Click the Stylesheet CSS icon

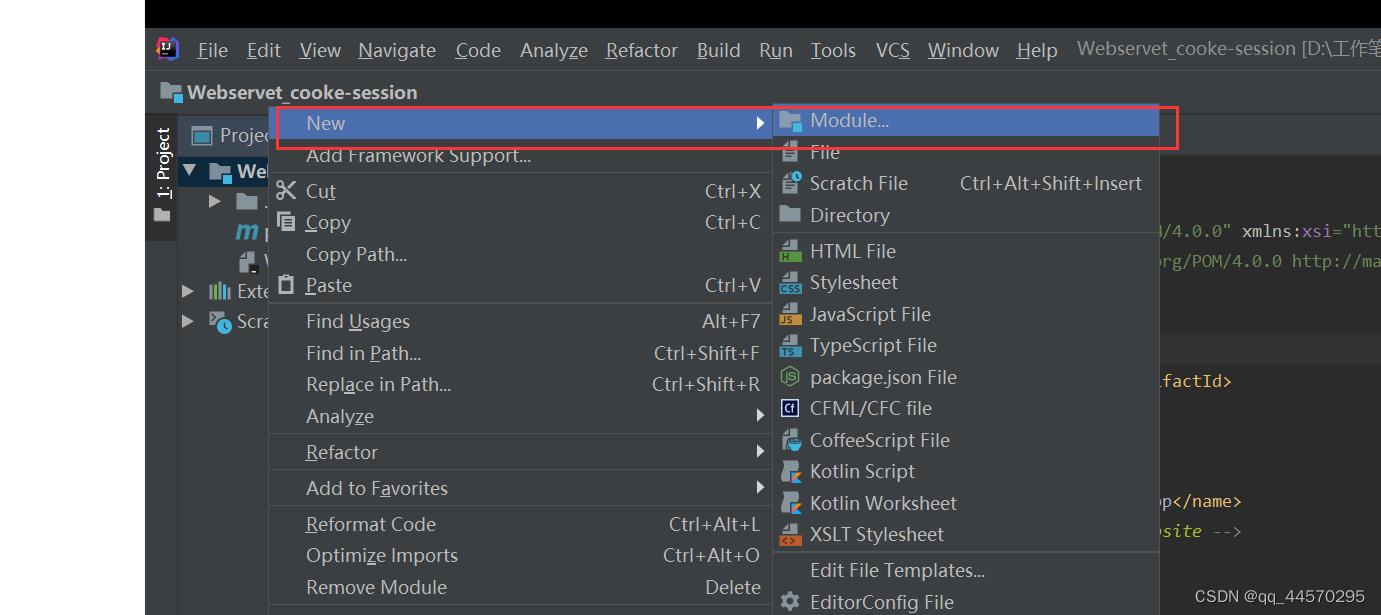coord(791,283)
